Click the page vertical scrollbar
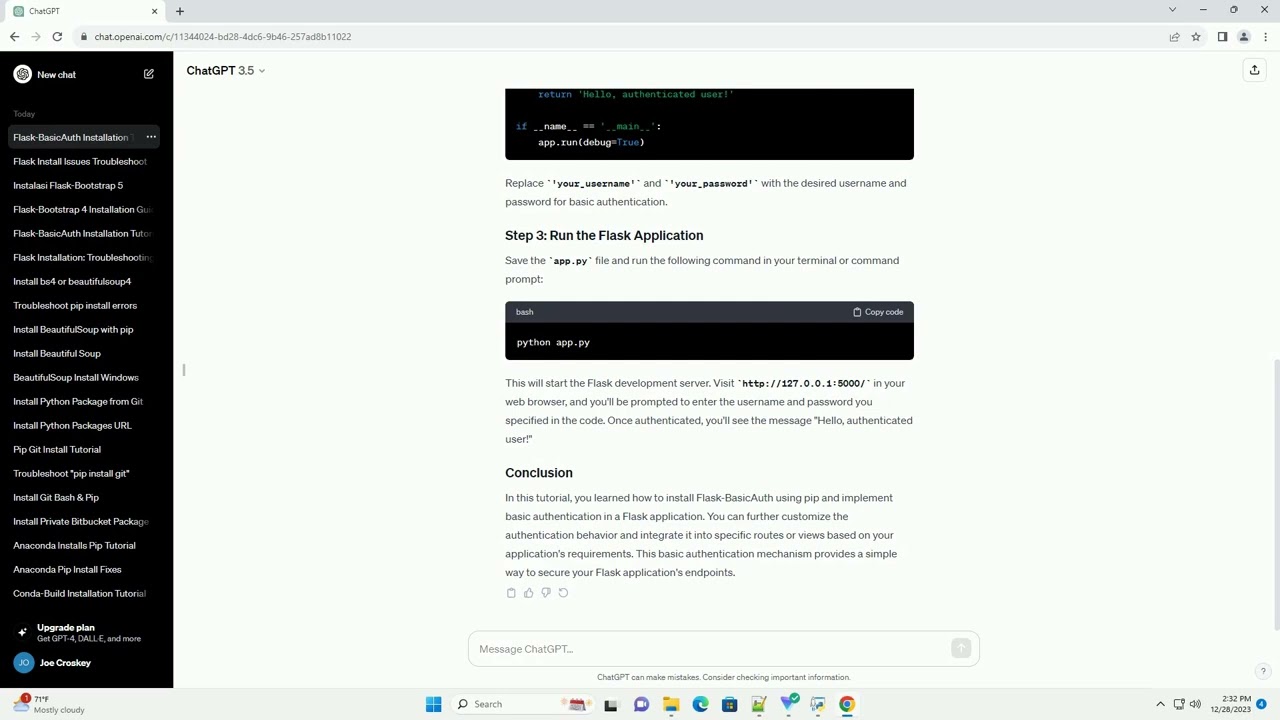This screenshot has width=1280, height=720. 1276,495
